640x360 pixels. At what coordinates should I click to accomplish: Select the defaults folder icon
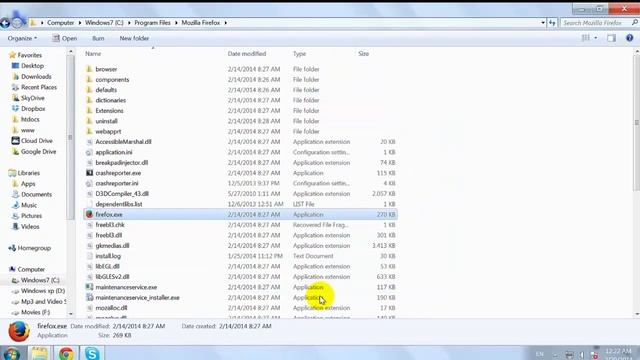point(89,90)
